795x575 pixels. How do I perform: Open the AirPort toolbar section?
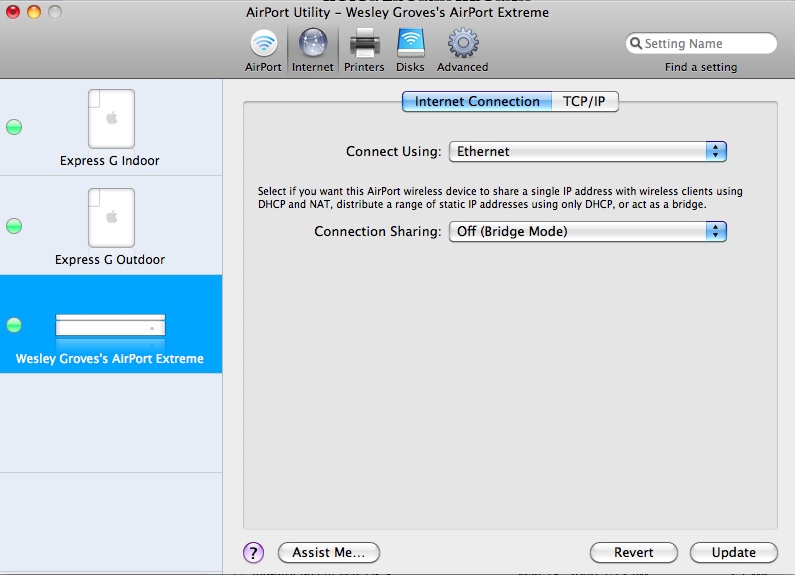point(264,50)
